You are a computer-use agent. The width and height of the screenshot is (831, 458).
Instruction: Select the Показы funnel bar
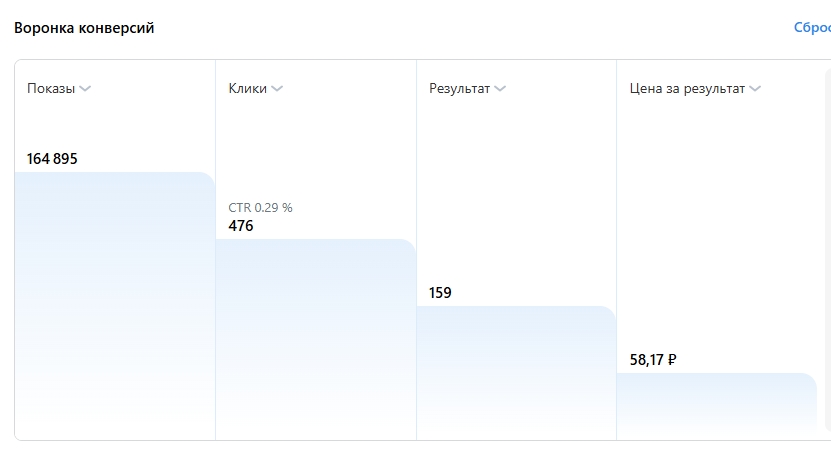click(114, 306)
